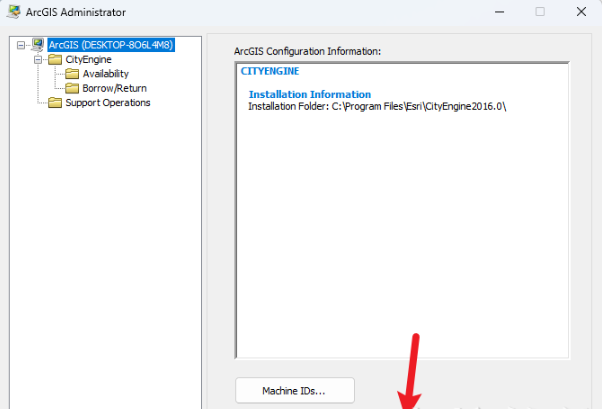The image size is (602, 409).
Task: Select the ArcGIS (DESKTOP-8O6L4M8) tree label
Action: (111, 45)
